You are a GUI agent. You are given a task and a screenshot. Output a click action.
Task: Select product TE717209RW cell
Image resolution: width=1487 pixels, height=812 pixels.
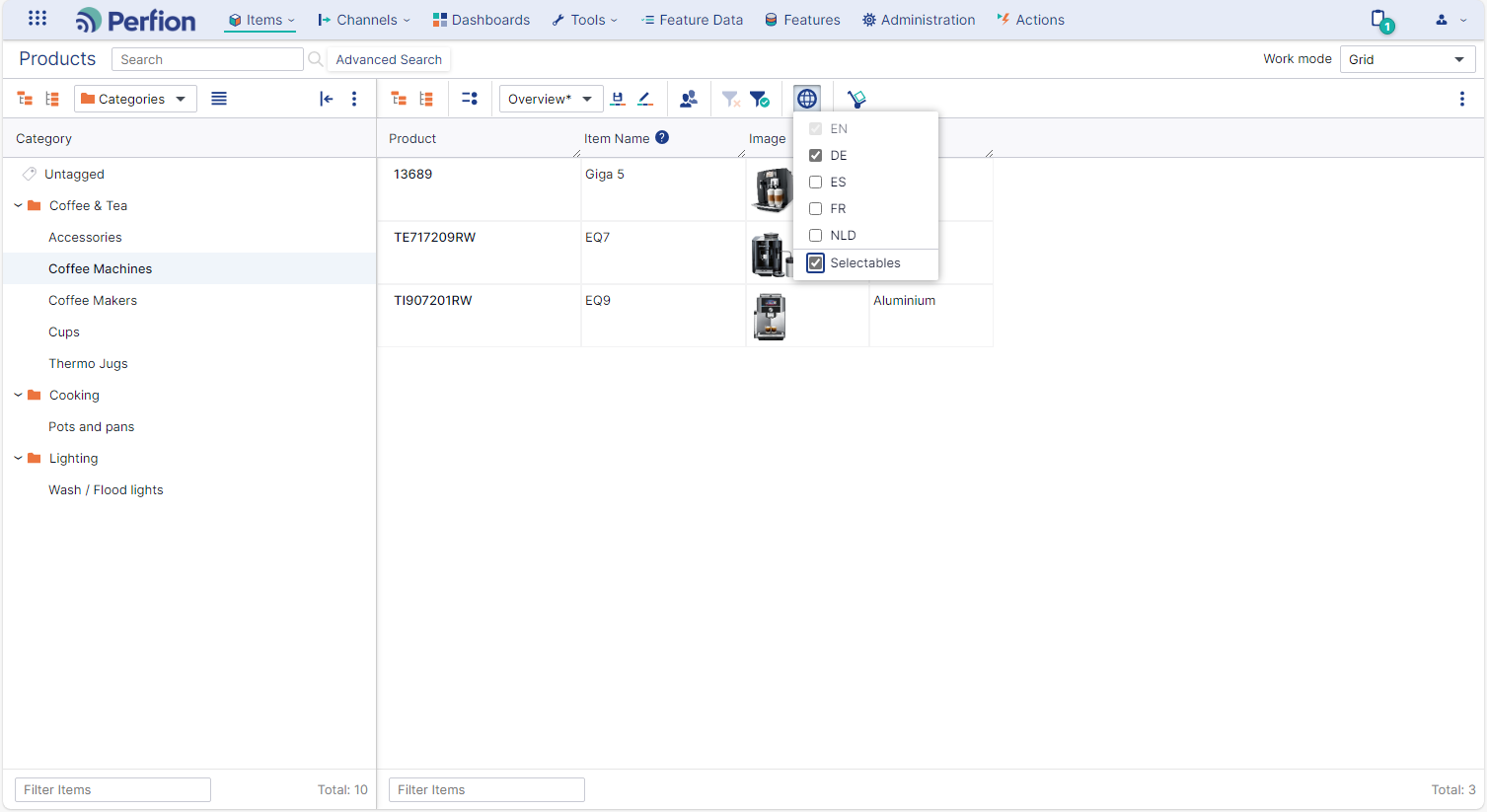click(x=480, y=253)
